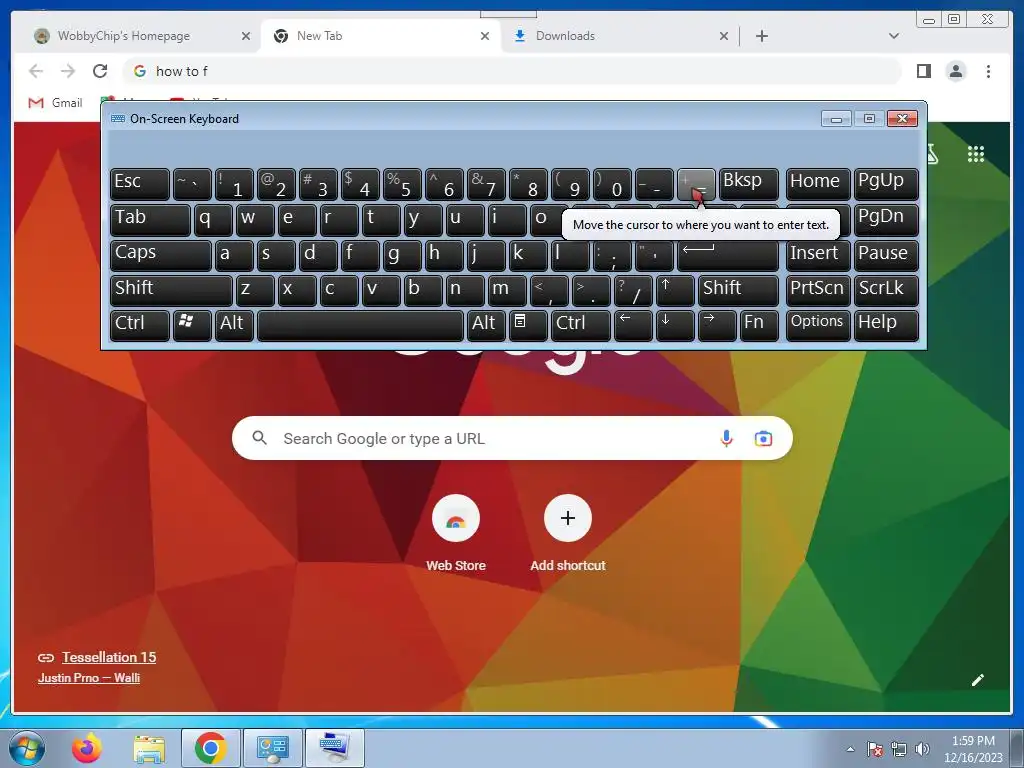Open the Google apps grid
Screen dimensions: 1024x768
(976, 154)
